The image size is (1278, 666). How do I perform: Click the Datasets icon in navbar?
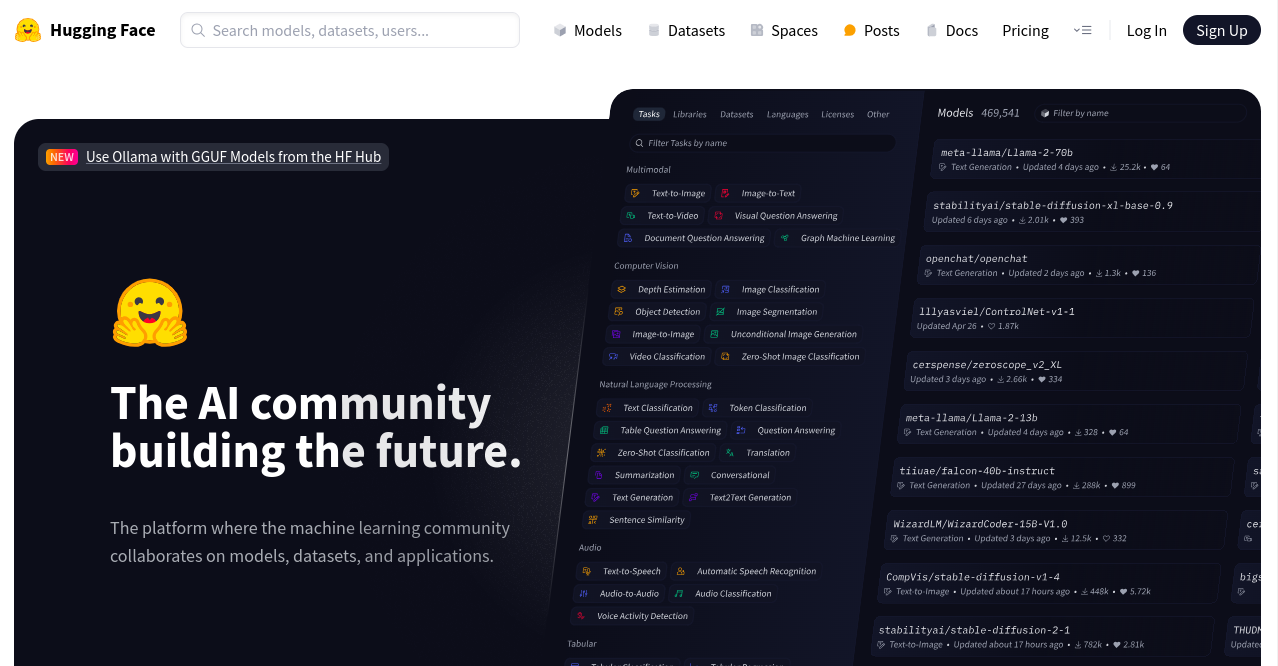pyautogui.click(x=654, y=31)
